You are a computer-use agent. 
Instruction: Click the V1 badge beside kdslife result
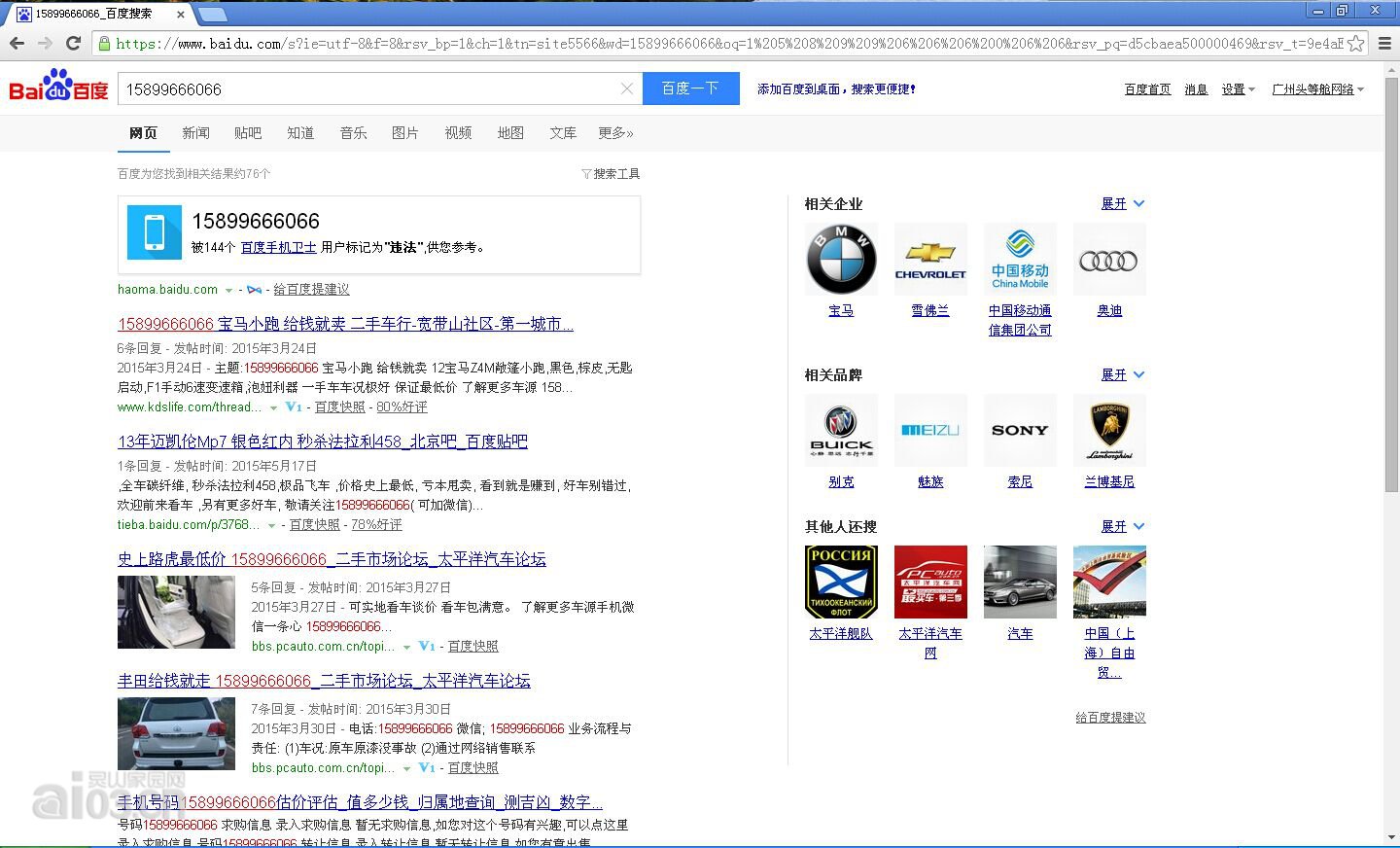294,407
